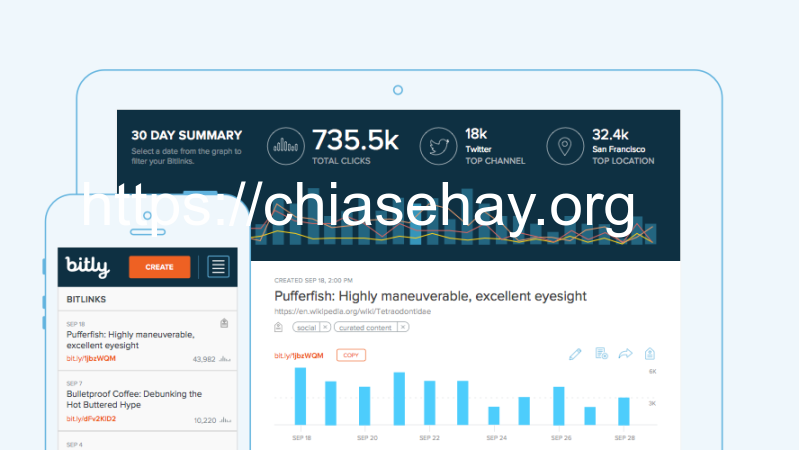
Task: Select the SEP 26 bar in the chart
Action: (558, 406)
